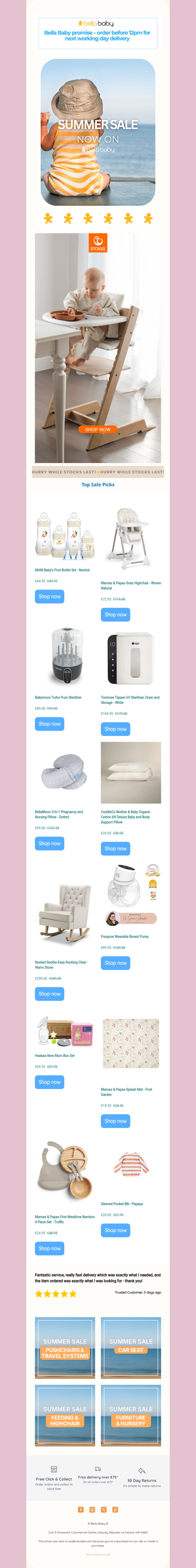Open the TikTok social icon
This screenshot has height=1568, width=196.
click(115, 1510)
